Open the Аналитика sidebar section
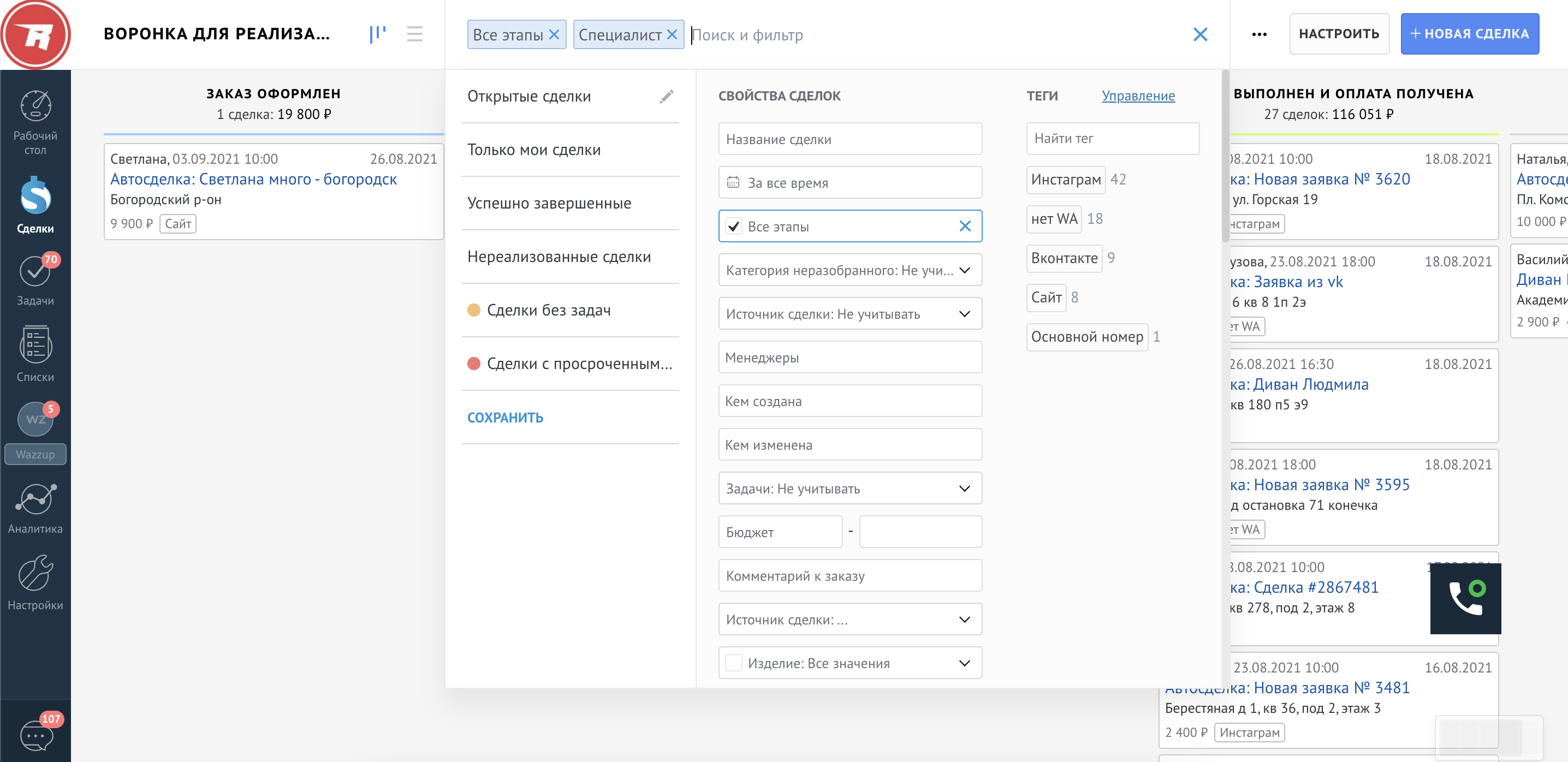This screenshot has height=762, width=1568. click(35, 499)
